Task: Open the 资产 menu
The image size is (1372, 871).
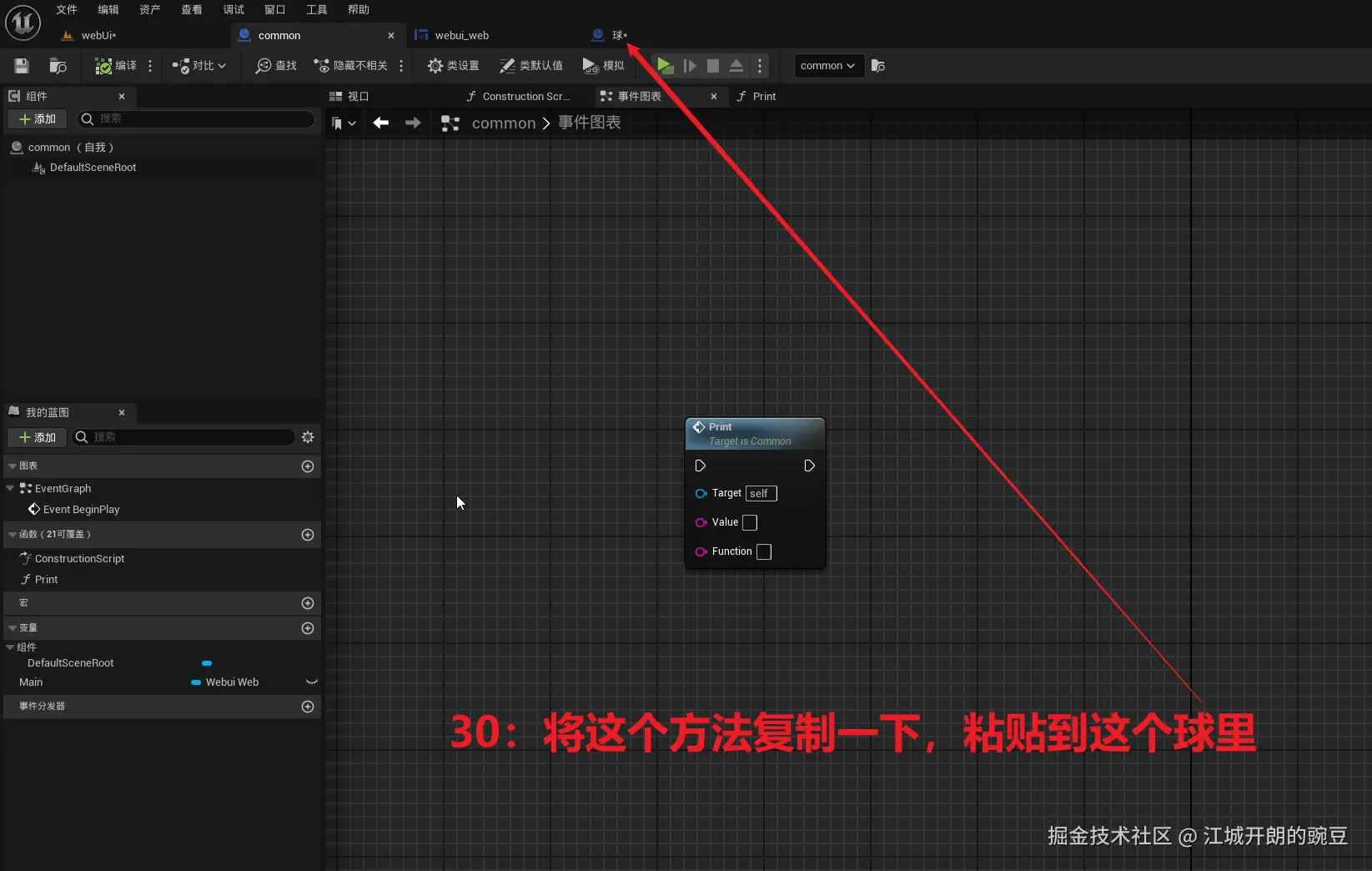Action: point(150,10)
